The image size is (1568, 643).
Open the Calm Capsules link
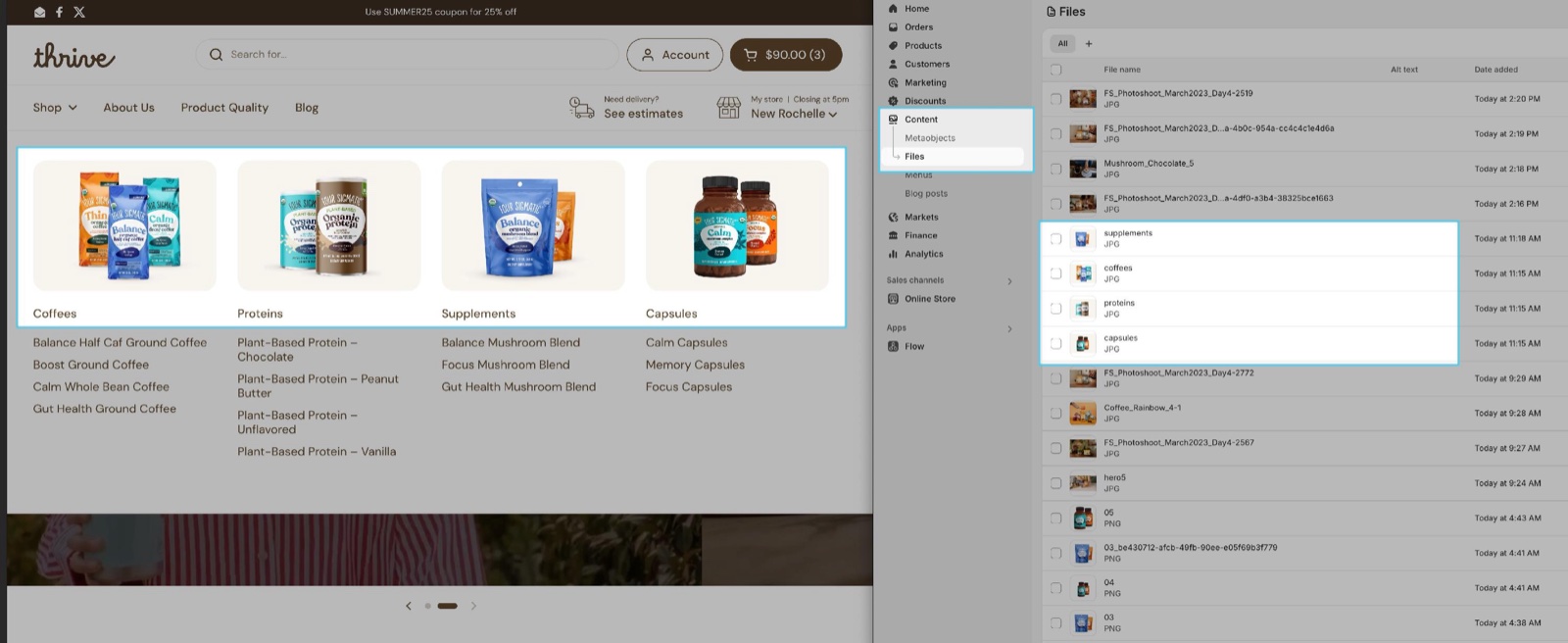point(686,343)
